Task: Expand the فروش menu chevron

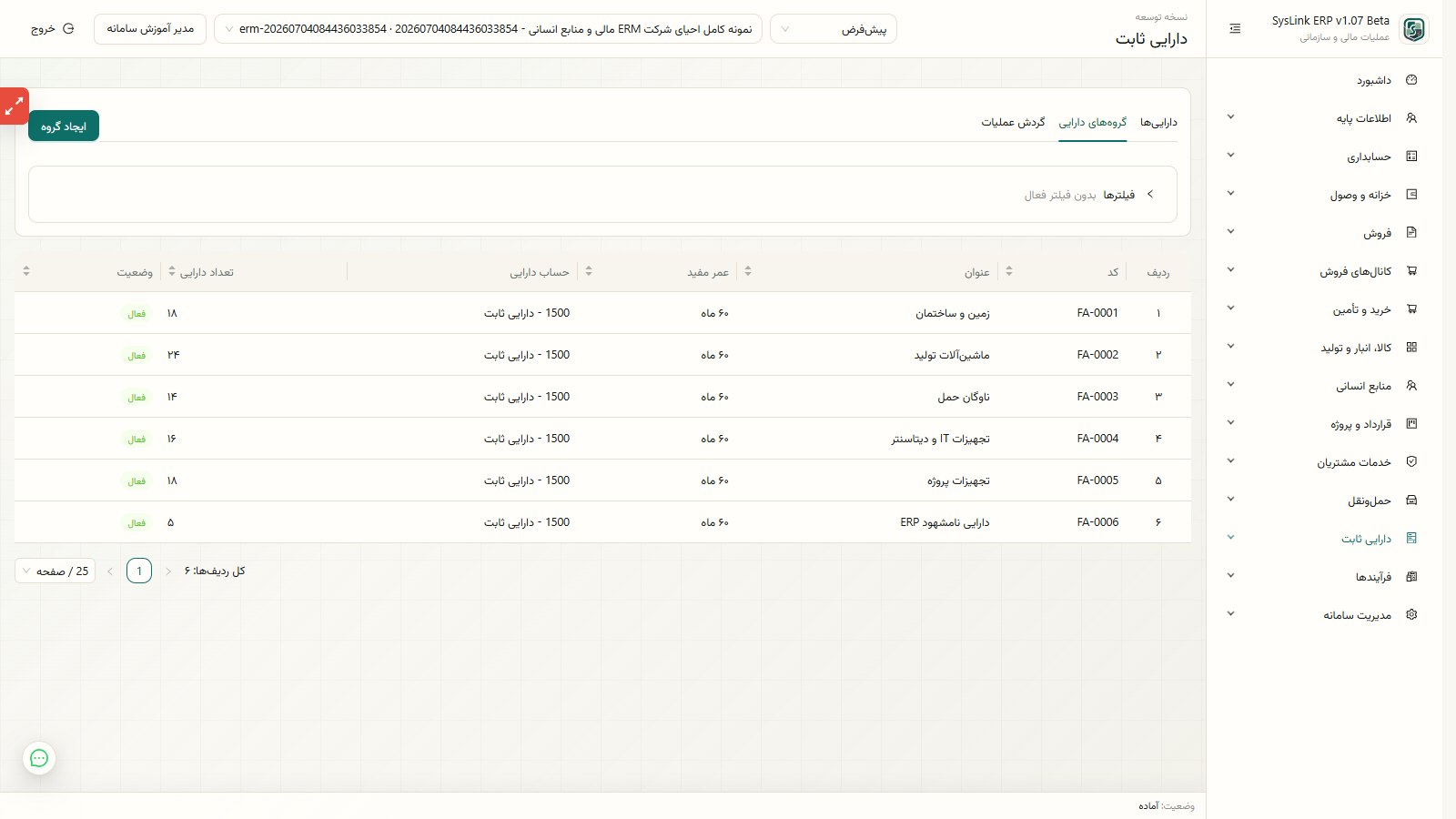Action: 1230,232
